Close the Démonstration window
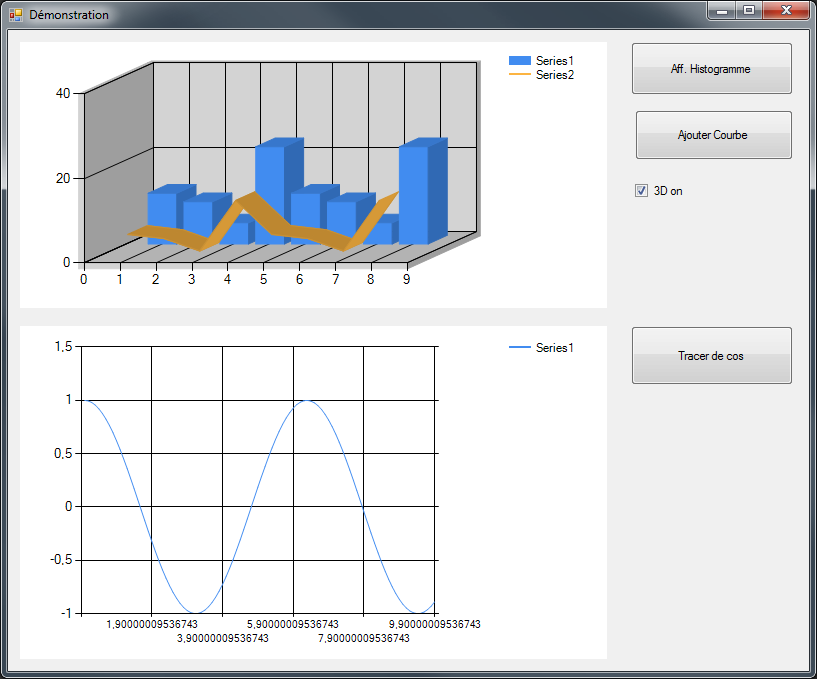 pos(786,10)
